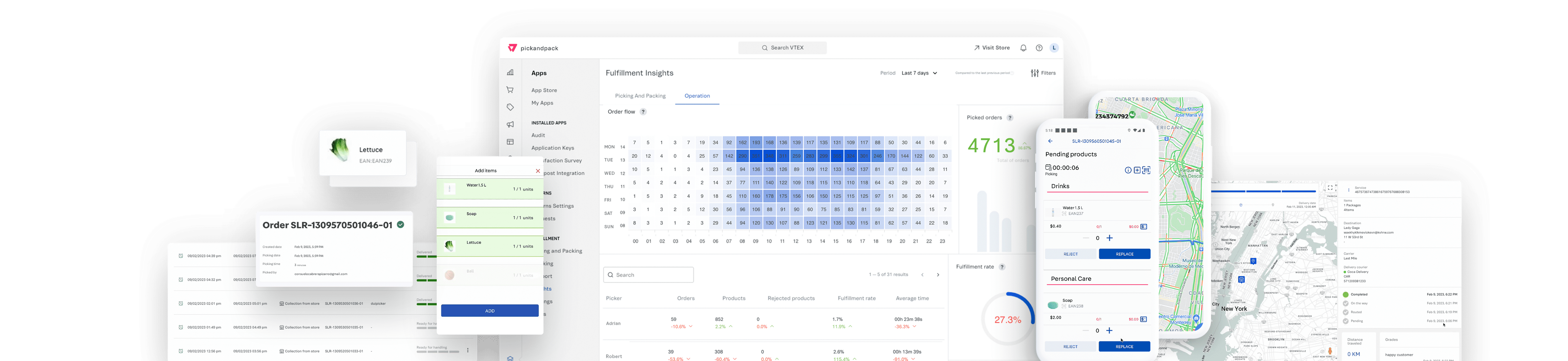Tap the info icon beside barcode scanner
The image size is (1568, 361).
(x=1128, y=170)
